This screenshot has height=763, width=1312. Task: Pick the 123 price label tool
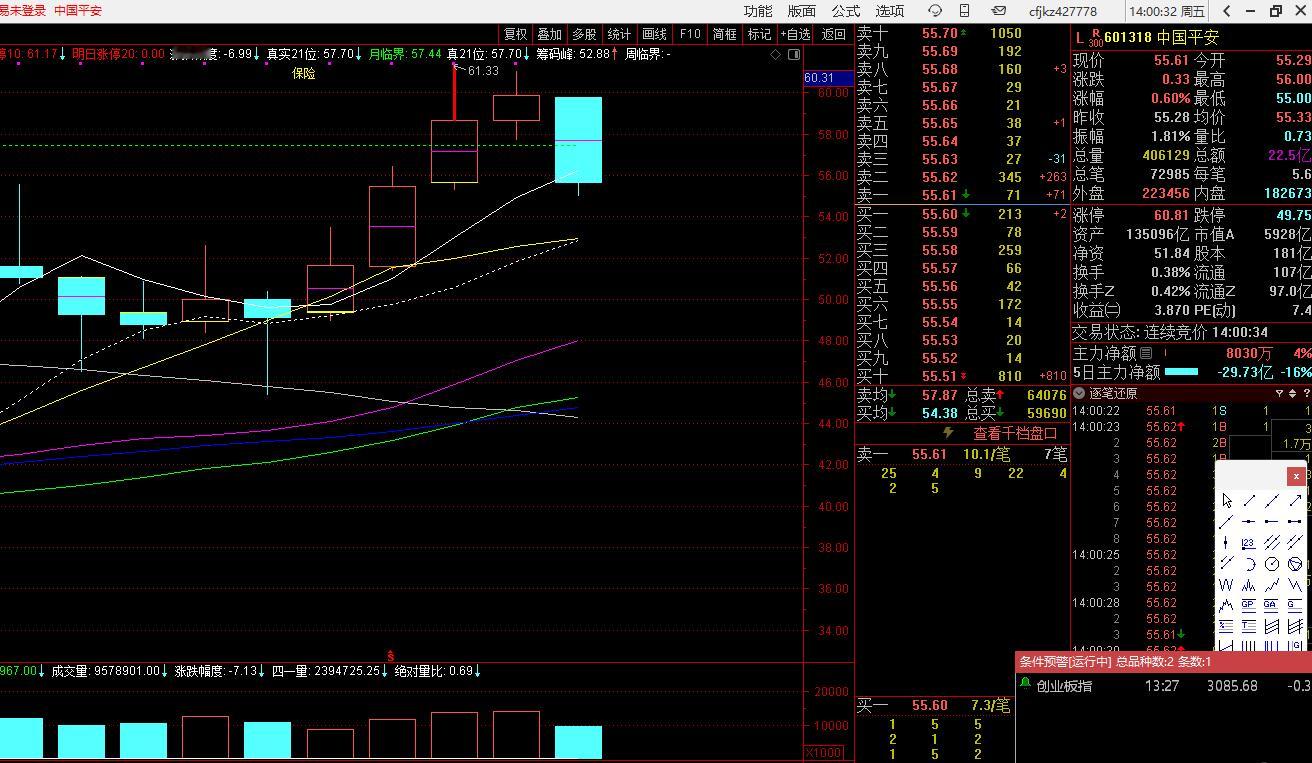pos(1248,544)
